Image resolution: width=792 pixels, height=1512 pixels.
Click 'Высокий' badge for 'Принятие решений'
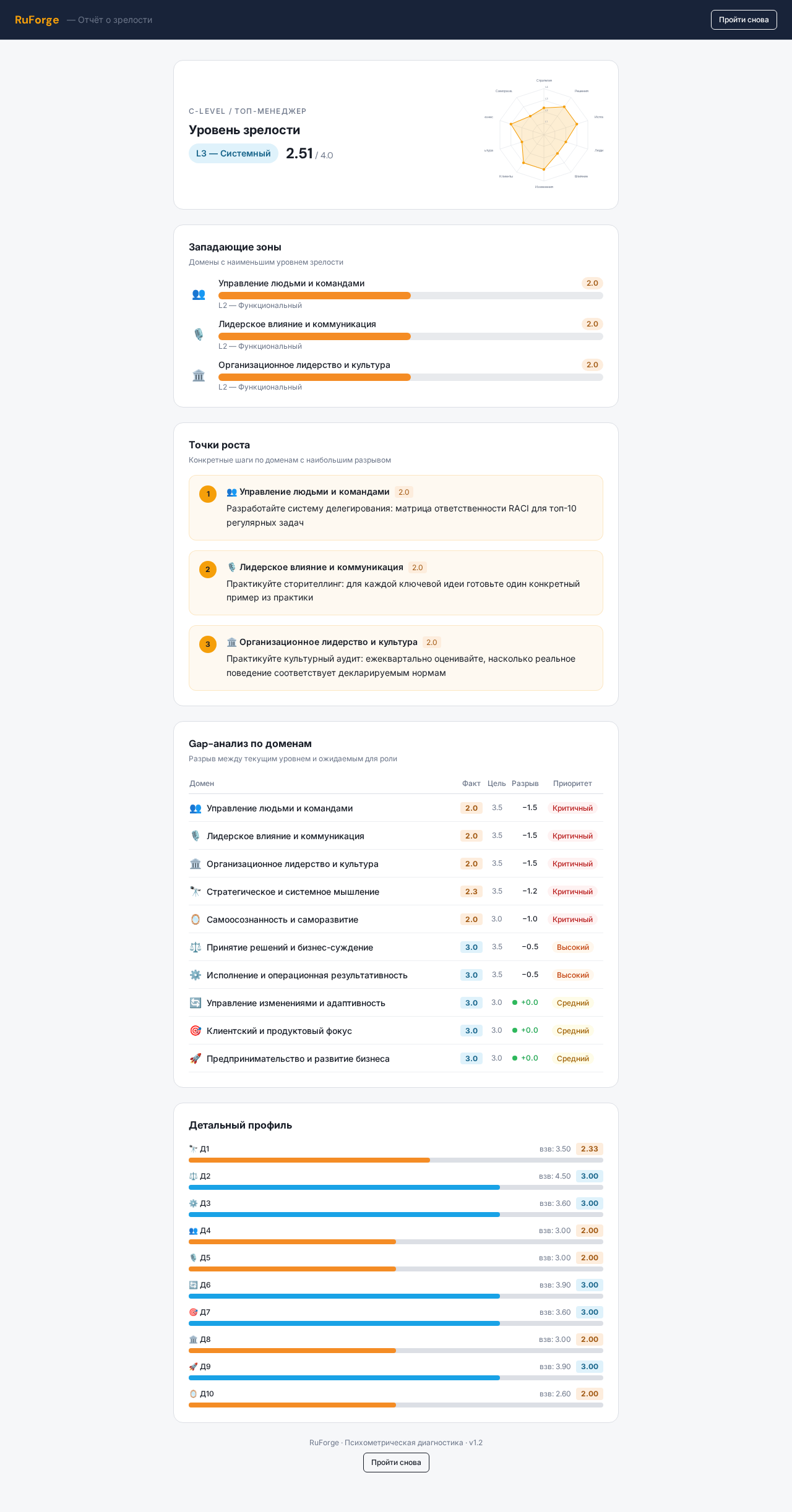coord(573,947)
